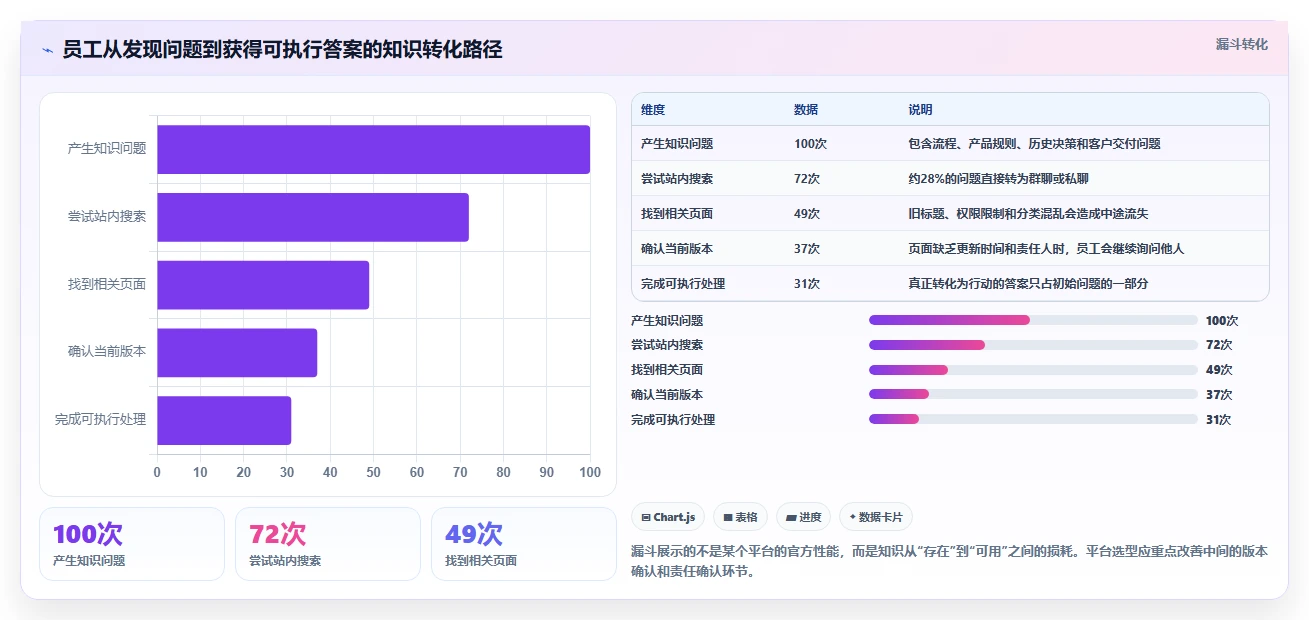This screenshot has width=1309, height=620.
Task: Click the 找到相关页面 bar in the chart
Action: (263, 285)
